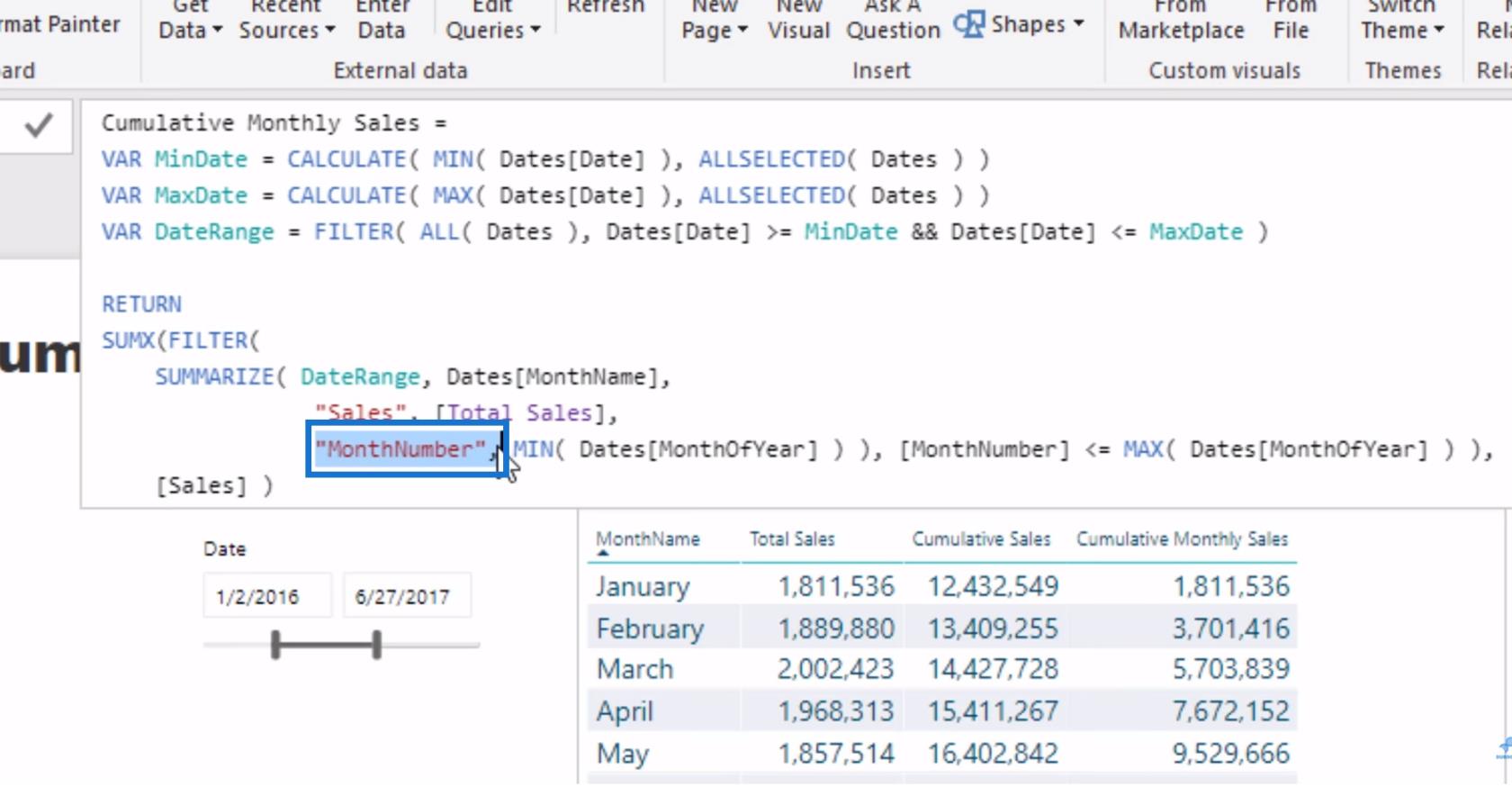Commit the formula with the checkmark

click(x=38, y=125)
